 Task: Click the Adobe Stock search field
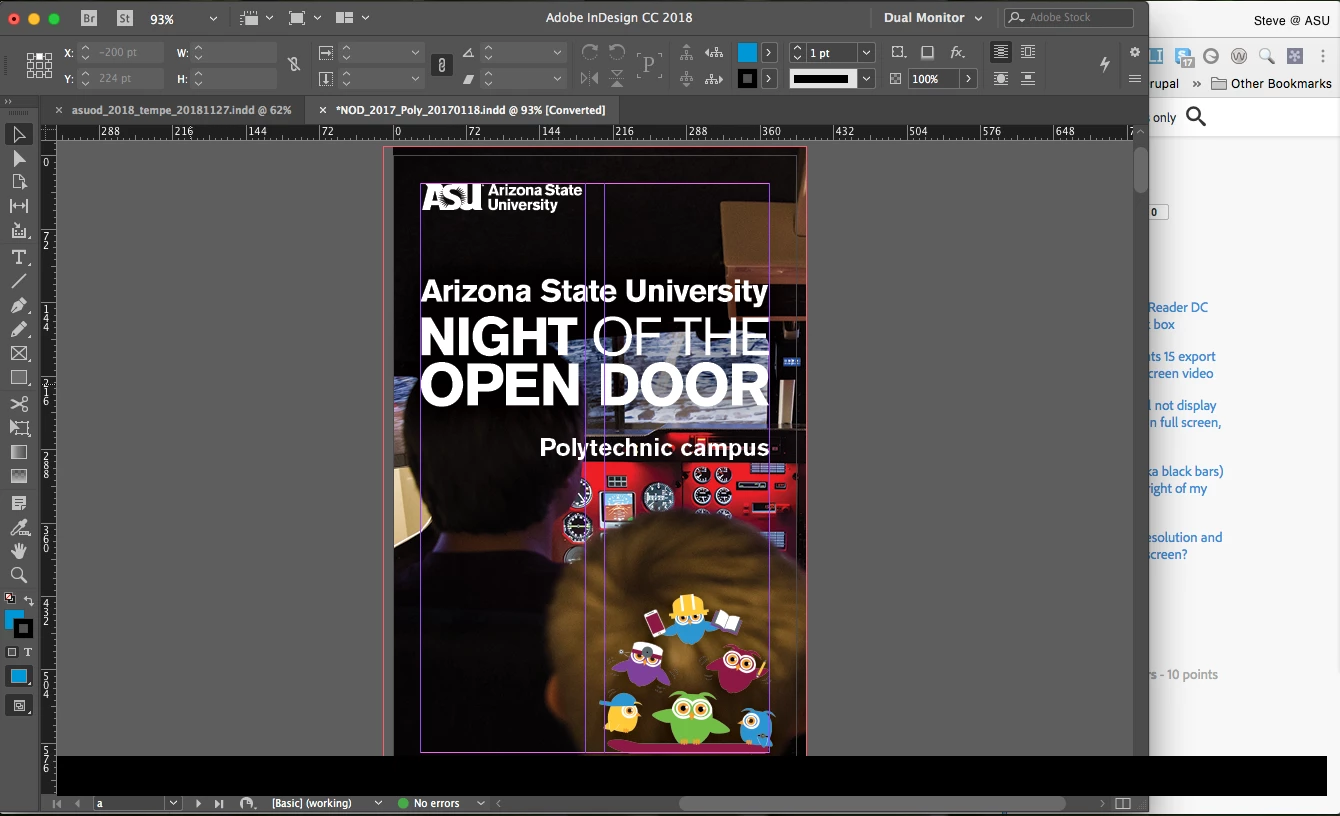(1069, 18)
